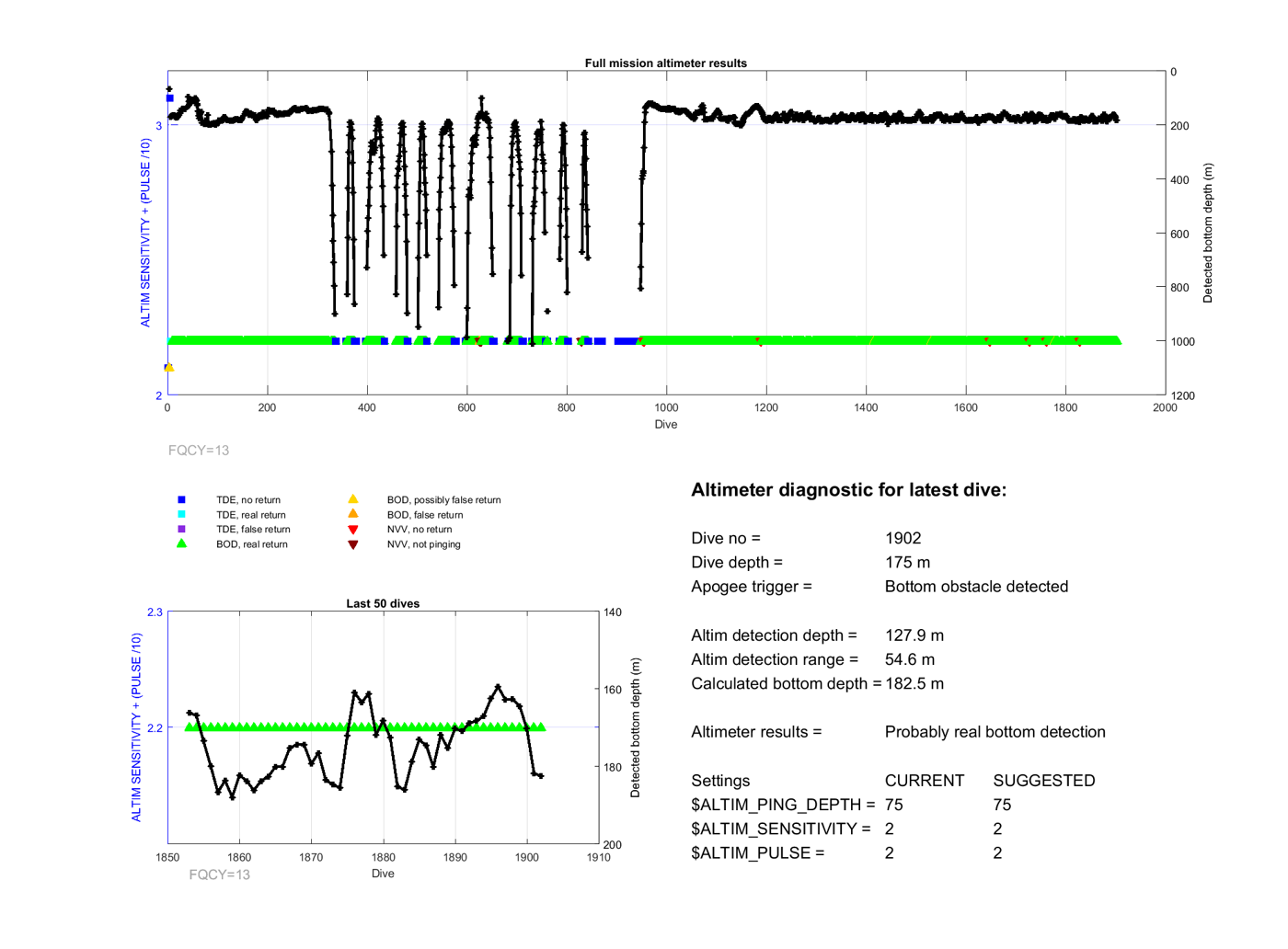
Task: Click the blue square marker above 3 in top plot
Action: [x=169, y=98]
